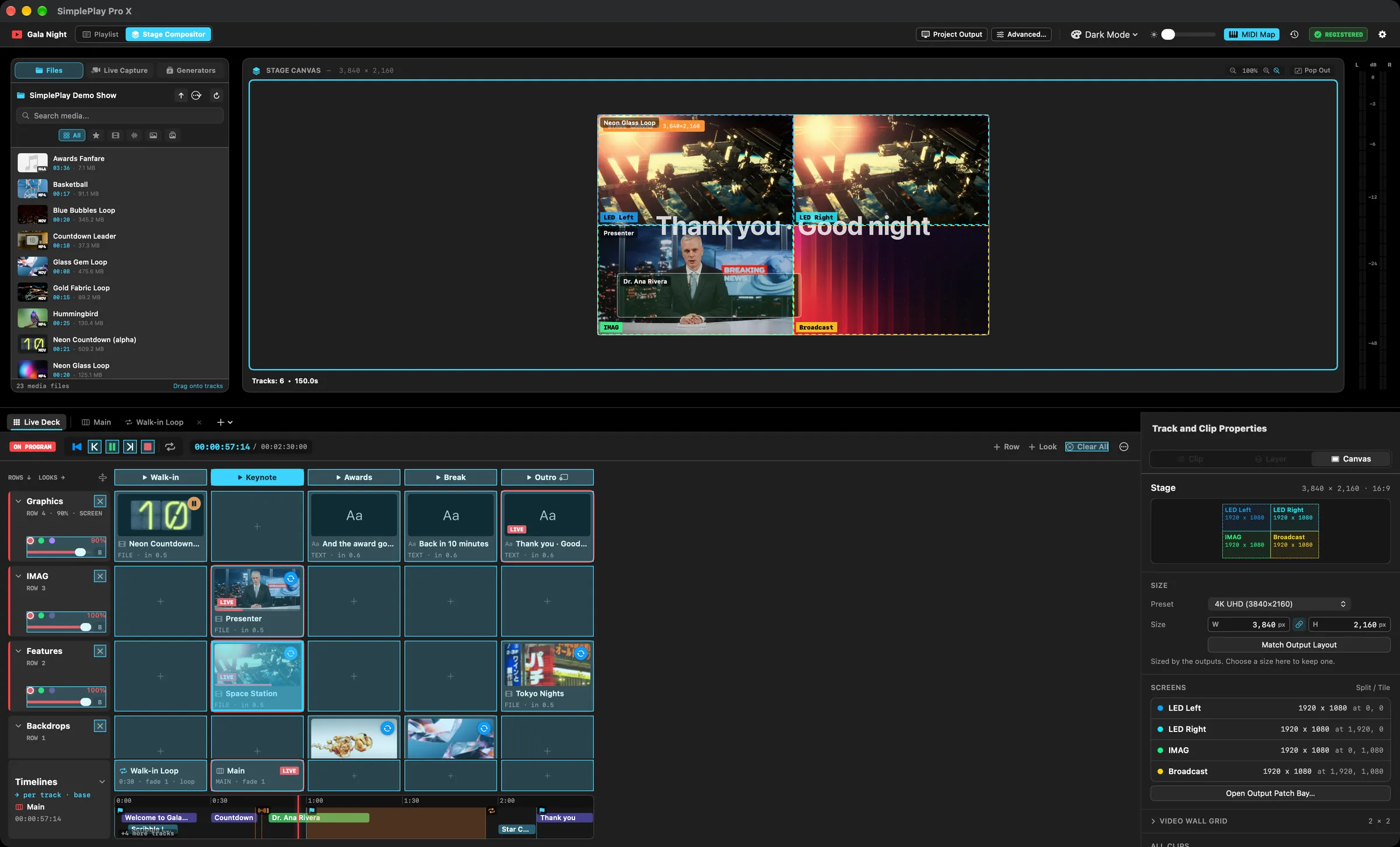The width and height of the screenshot is (1400, 847).
Task: Filter media files by audio waveform icon
Action: coord(134,135)
